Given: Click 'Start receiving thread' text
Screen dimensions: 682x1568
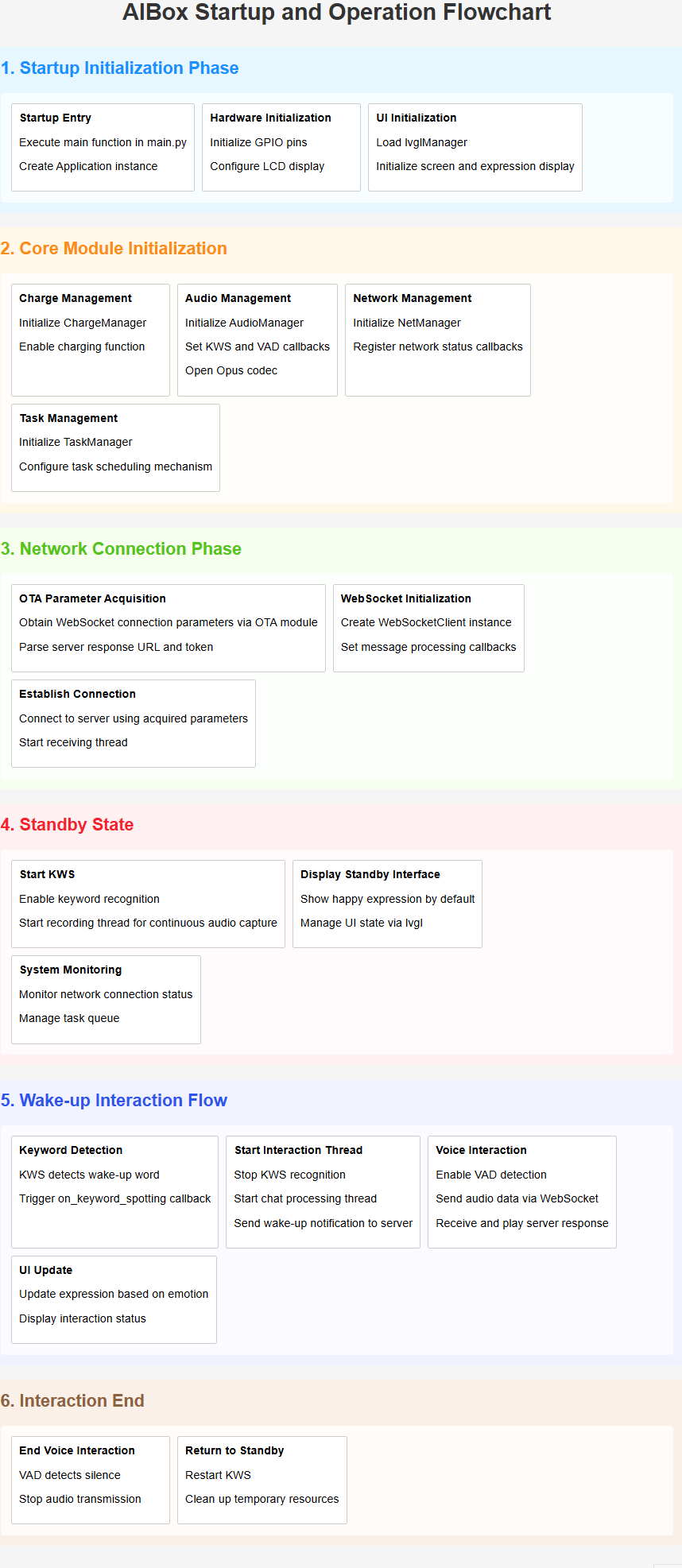Looking at the screenshot, I should pos(73,742).
